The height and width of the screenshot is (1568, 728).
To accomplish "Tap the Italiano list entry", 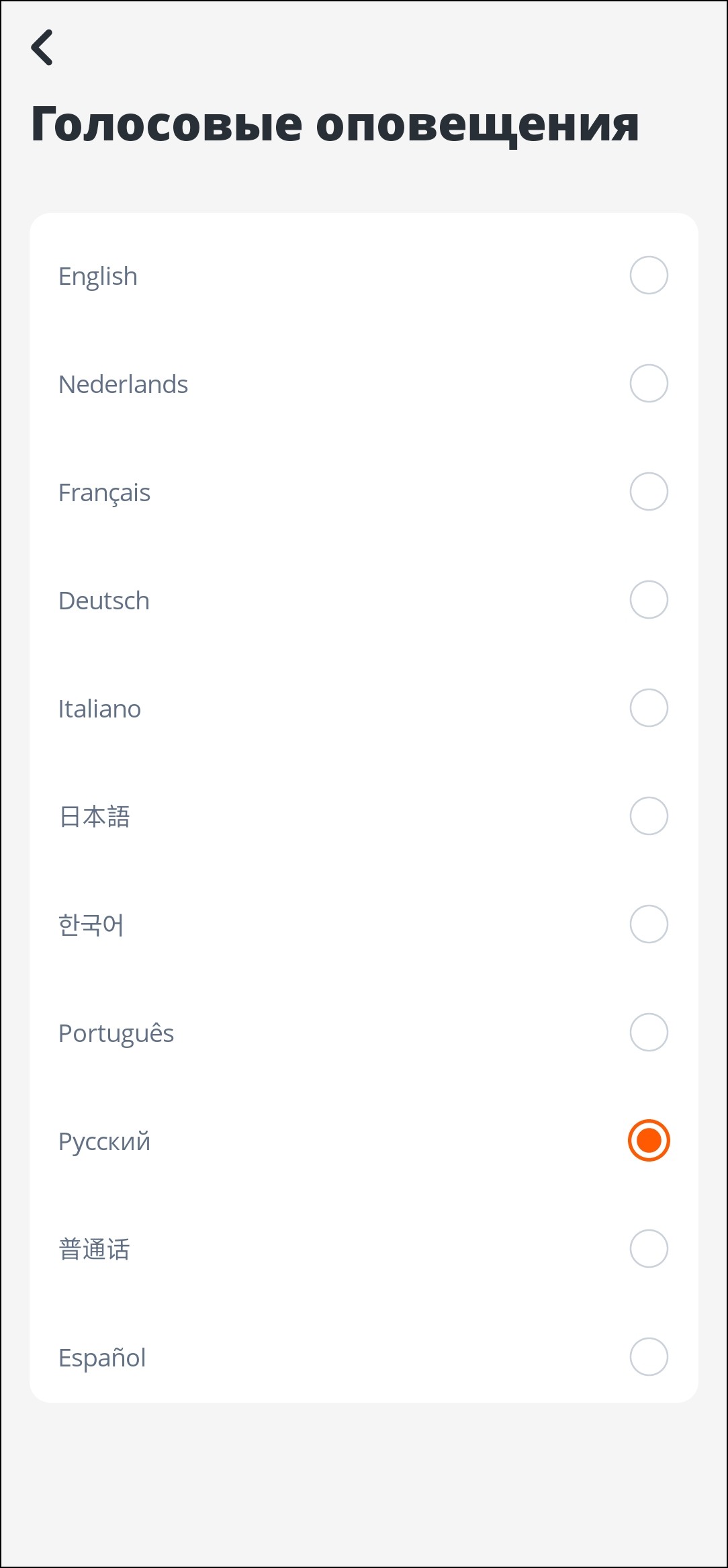I will (99, 709).
